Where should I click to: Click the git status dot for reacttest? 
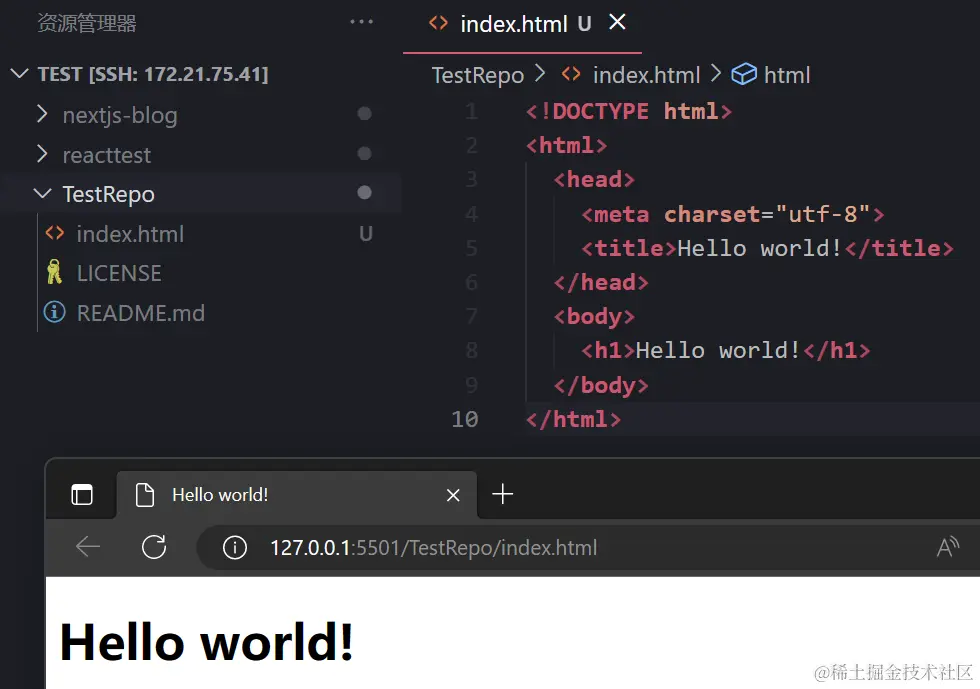click(x=364, y=154)
